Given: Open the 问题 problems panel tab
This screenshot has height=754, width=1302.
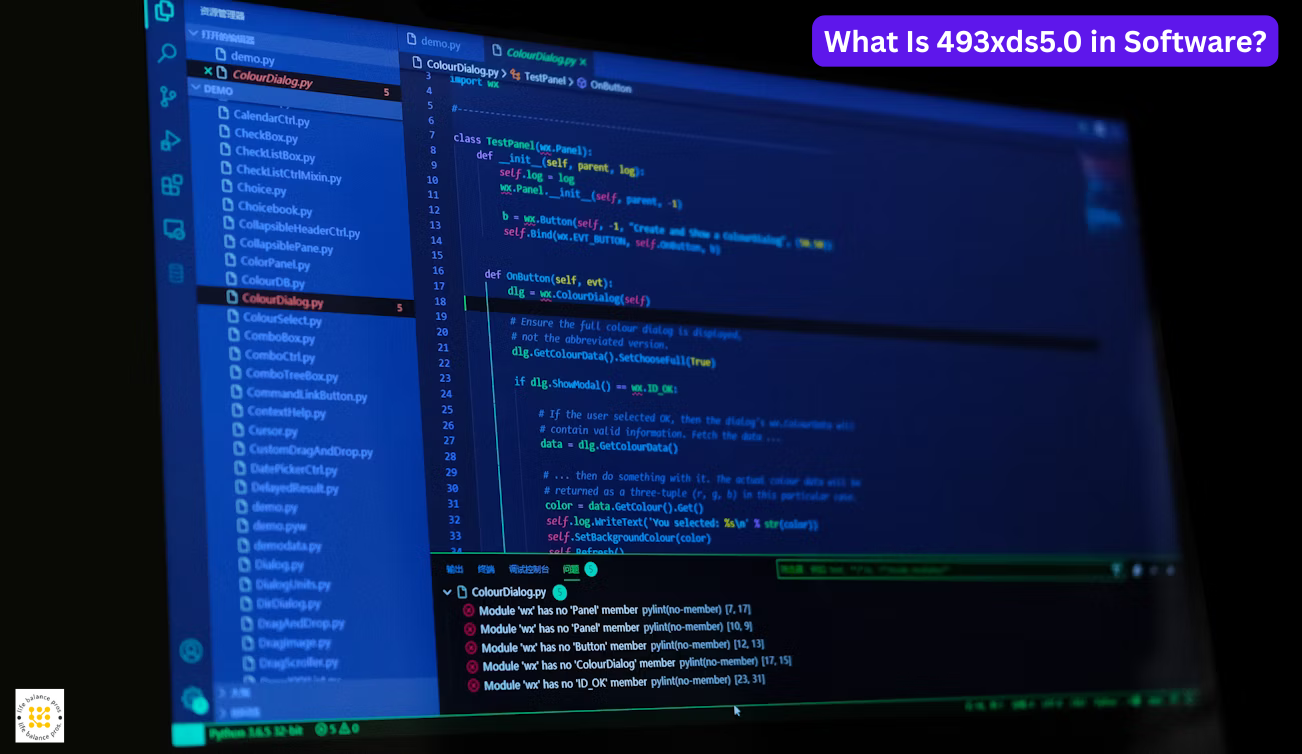Looking at the screenshot, I should [570, 569].
